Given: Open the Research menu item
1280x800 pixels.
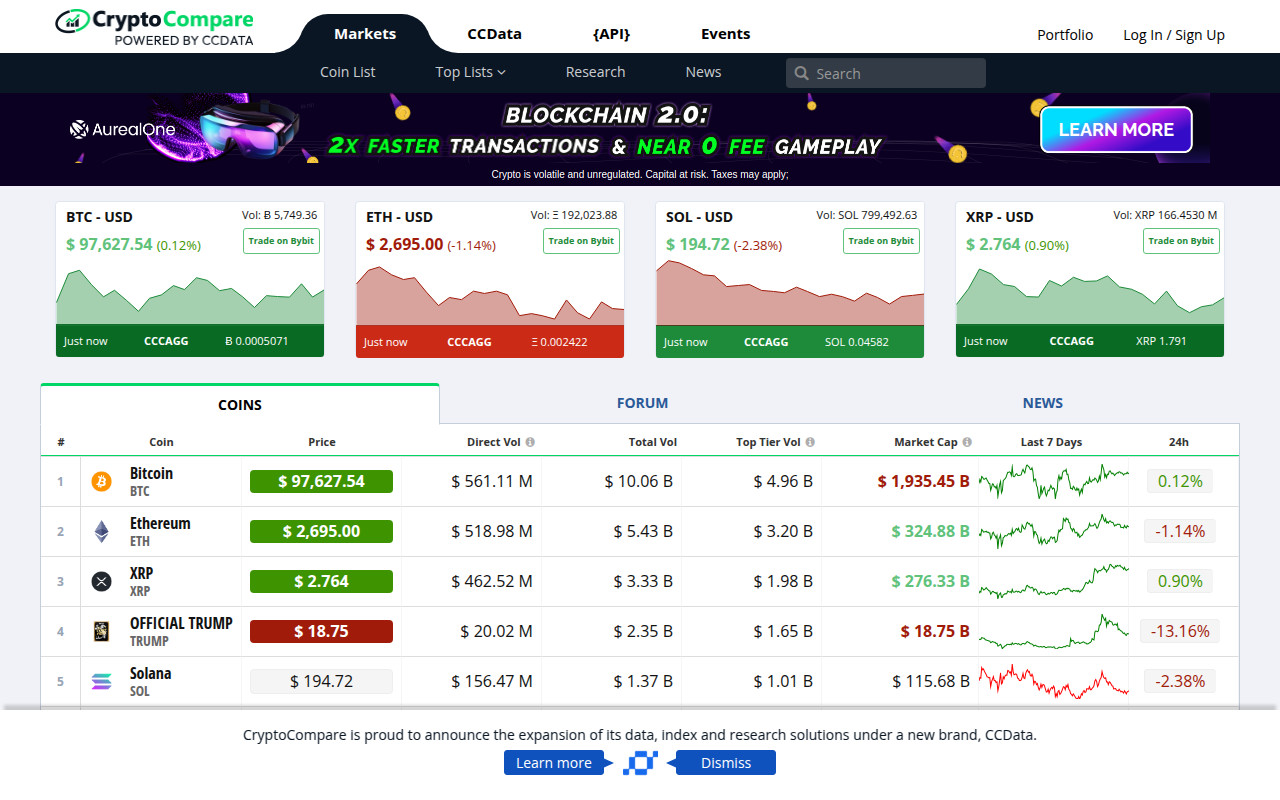Looking at the screenshot, I should point(595,72).
